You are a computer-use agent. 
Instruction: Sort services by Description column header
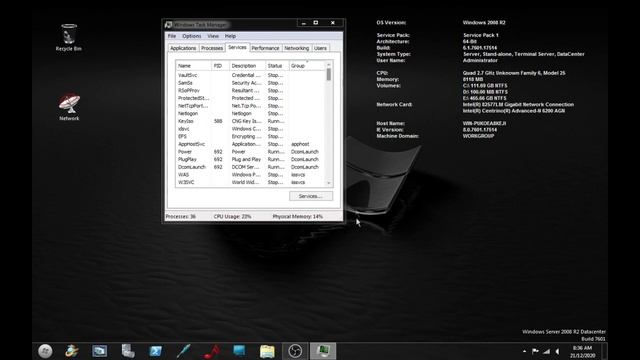click(x=247, y=66)
